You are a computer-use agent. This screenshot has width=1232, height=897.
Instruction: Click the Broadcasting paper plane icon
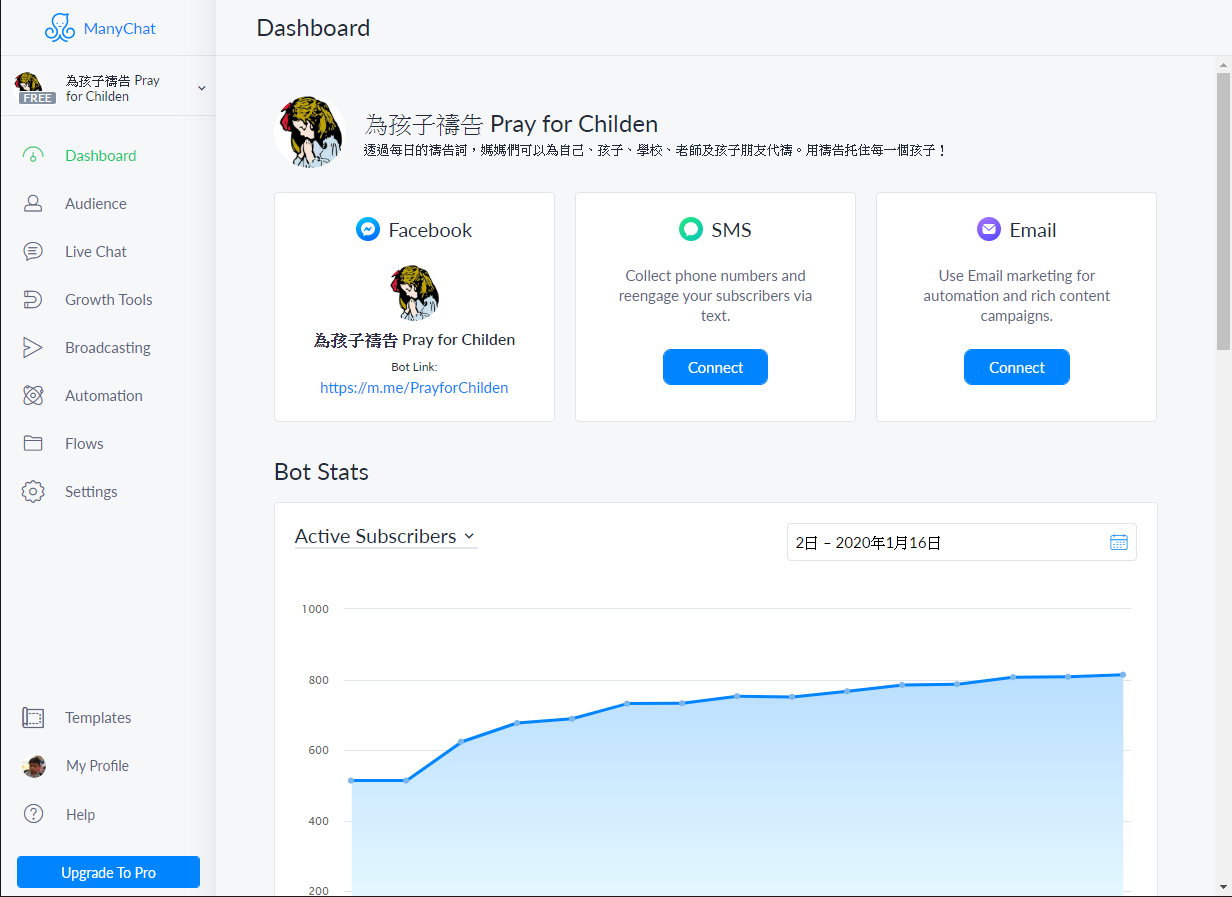click(33, 347)
